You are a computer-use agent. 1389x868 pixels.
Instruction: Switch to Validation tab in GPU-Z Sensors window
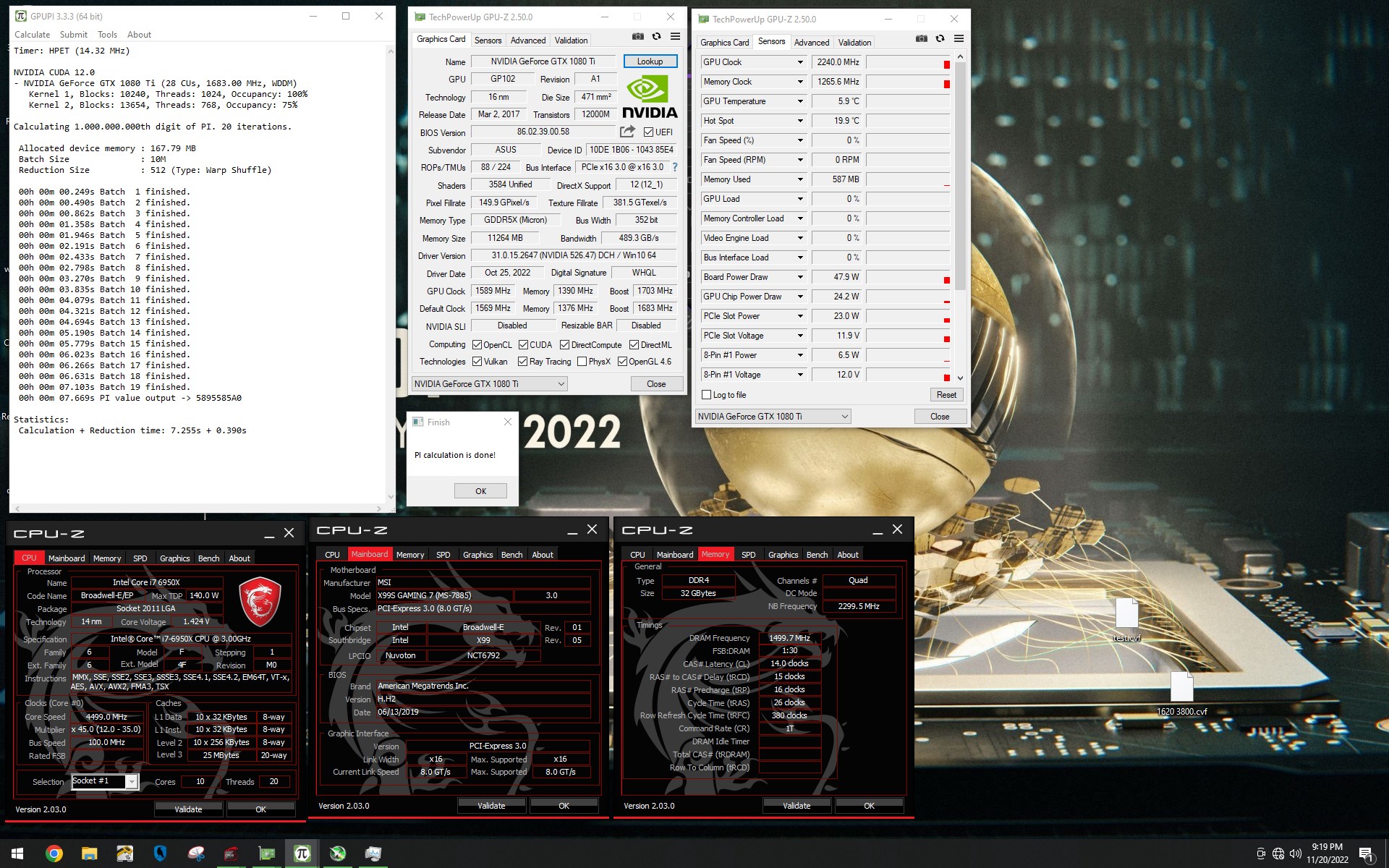(x=854, y=43)
